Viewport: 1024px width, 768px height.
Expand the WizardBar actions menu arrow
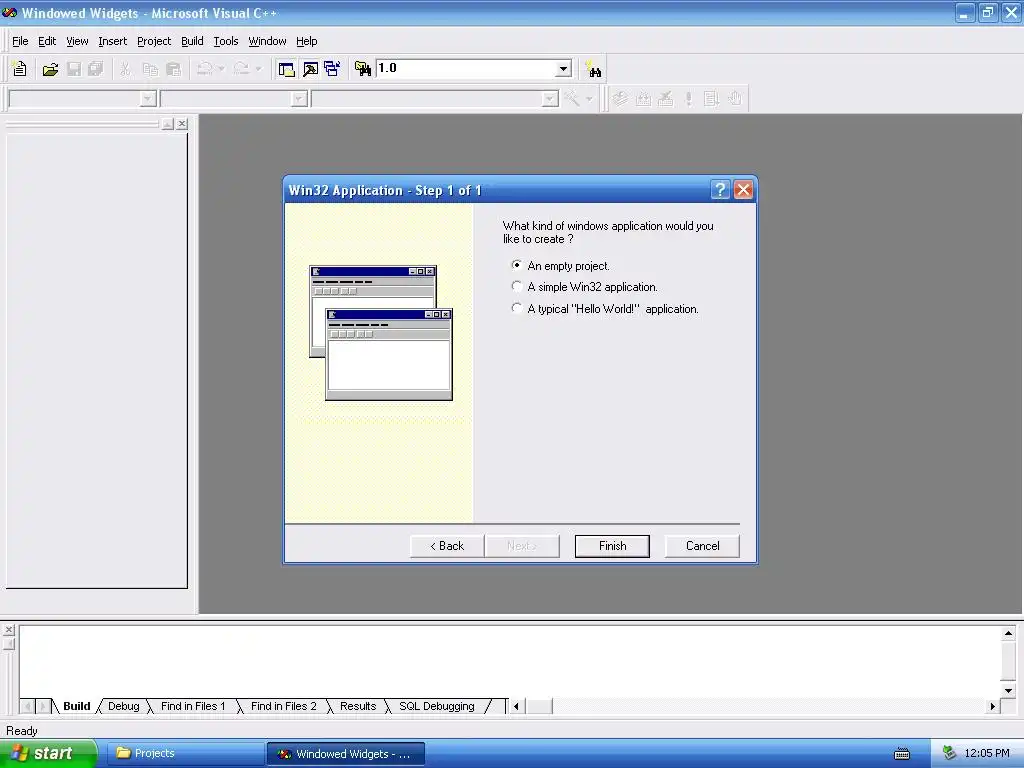589,99
